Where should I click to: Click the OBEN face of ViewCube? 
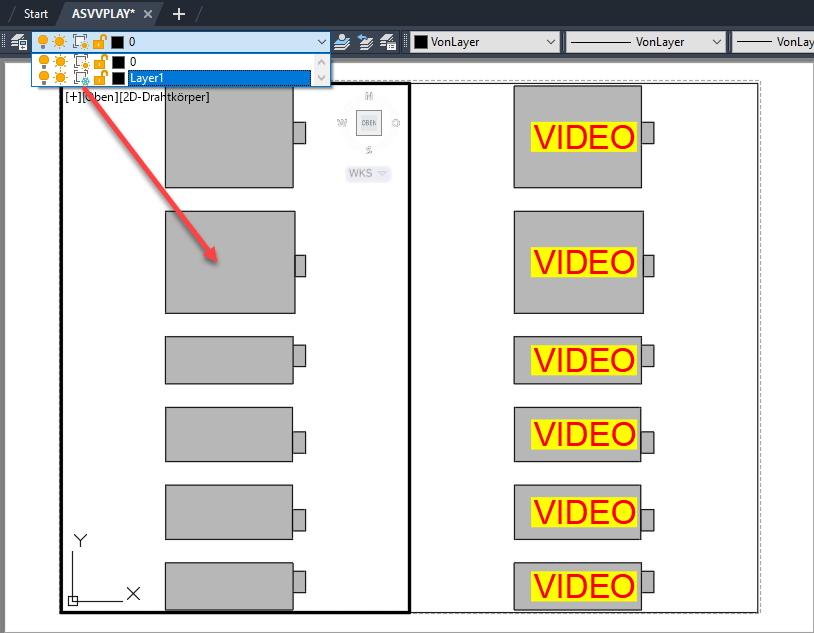click(x=369, y=123)
